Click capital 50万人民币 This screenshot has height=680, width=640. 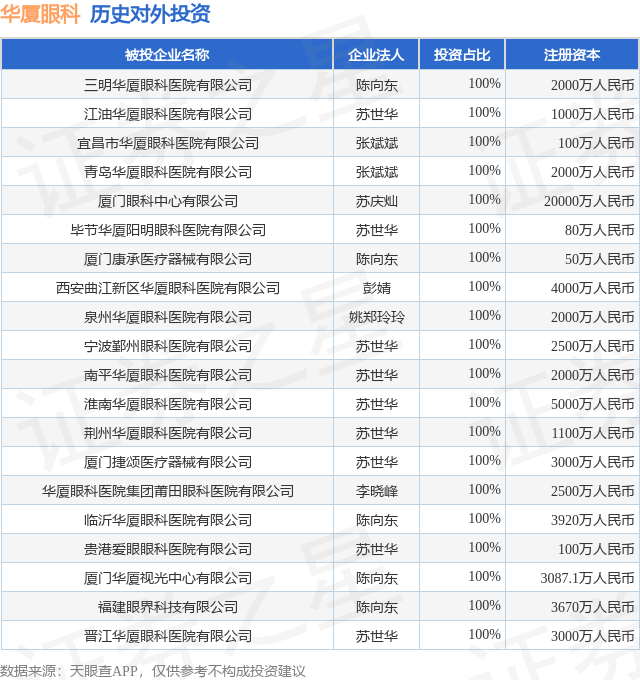point(600,259)
